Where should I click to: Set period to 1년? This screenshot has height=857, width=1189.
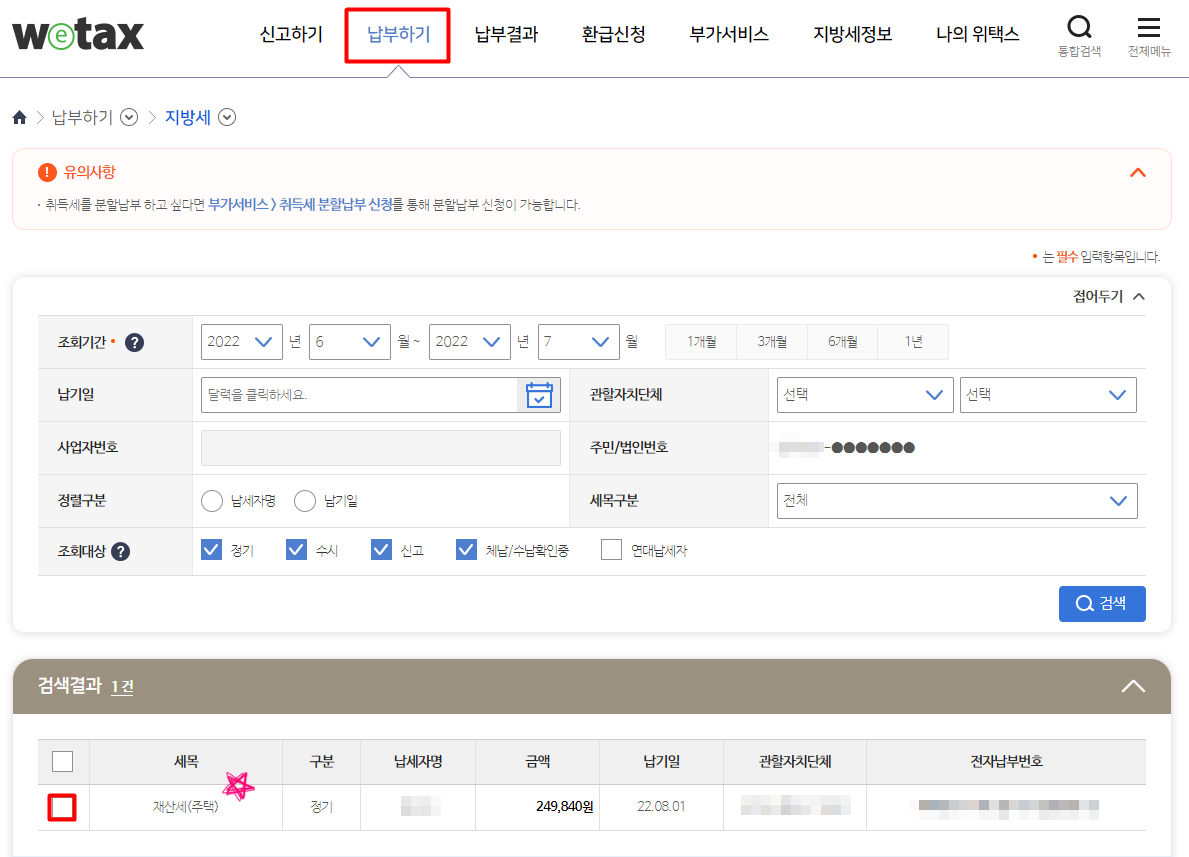click(913, 342)
